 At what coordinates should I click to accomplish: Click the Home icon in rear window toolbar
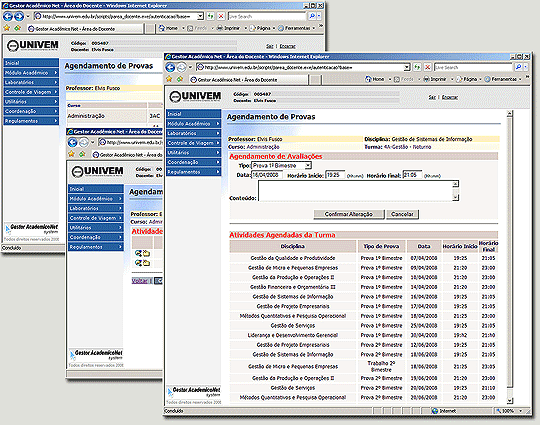point(162,28)
